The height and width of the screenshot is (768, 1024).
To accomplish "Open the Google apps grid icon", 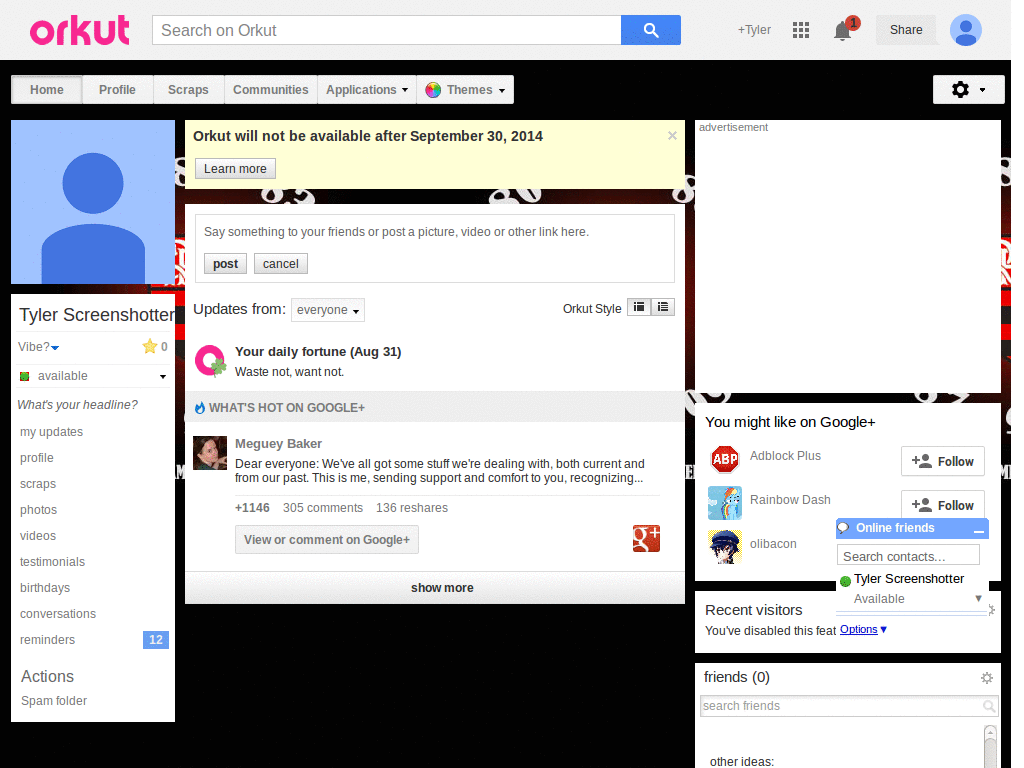I will 801,30.
